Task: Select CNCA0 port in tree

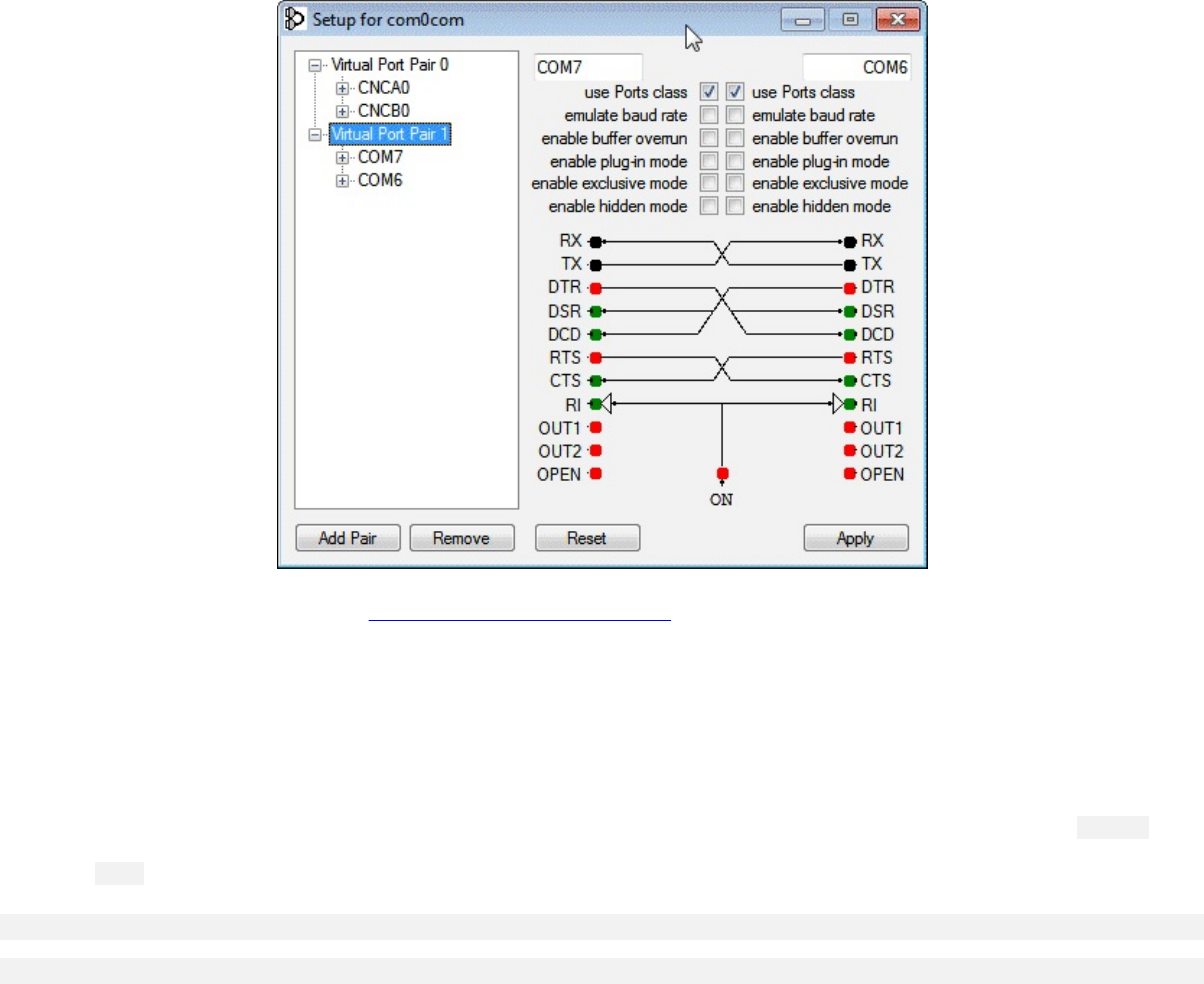Action: coord(384,88)
